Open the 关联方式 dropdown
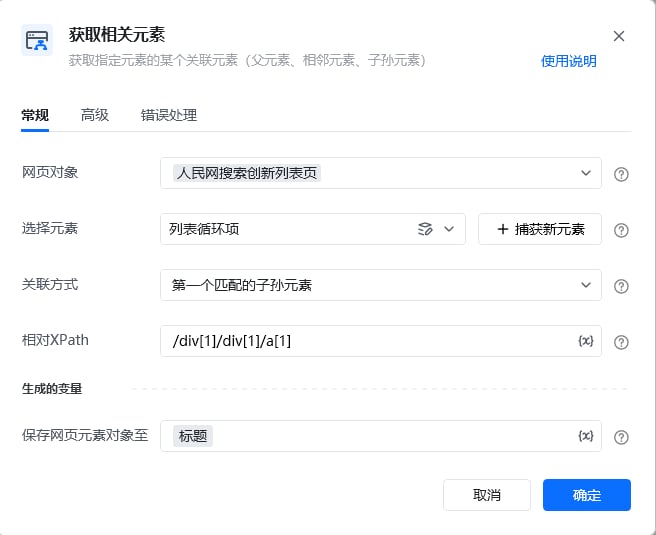 381,285
